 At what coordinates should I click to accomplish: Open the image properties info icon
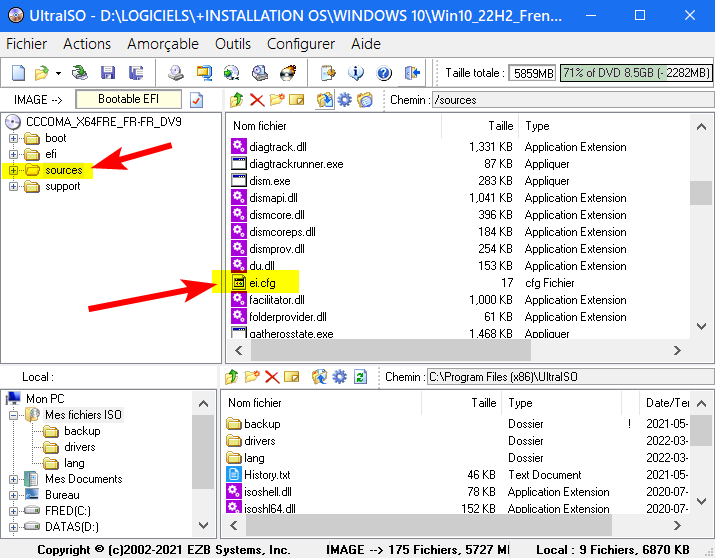click(356, 73)
